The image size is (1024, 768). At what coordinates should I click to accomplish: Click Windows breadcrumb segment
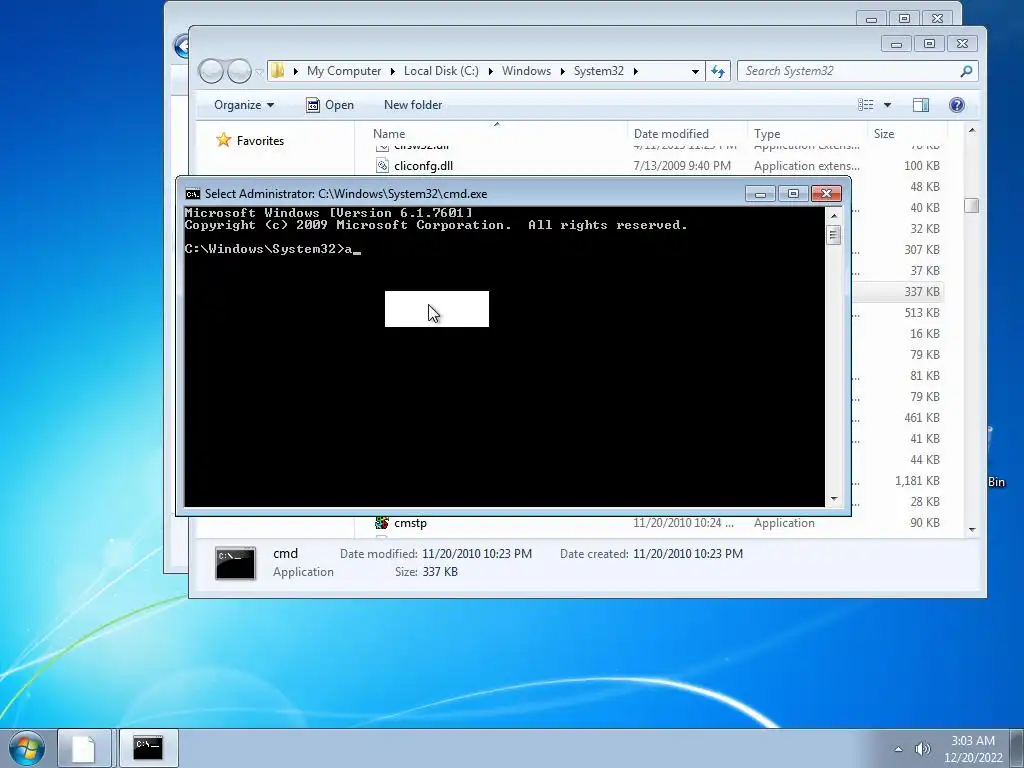[526, 71]
